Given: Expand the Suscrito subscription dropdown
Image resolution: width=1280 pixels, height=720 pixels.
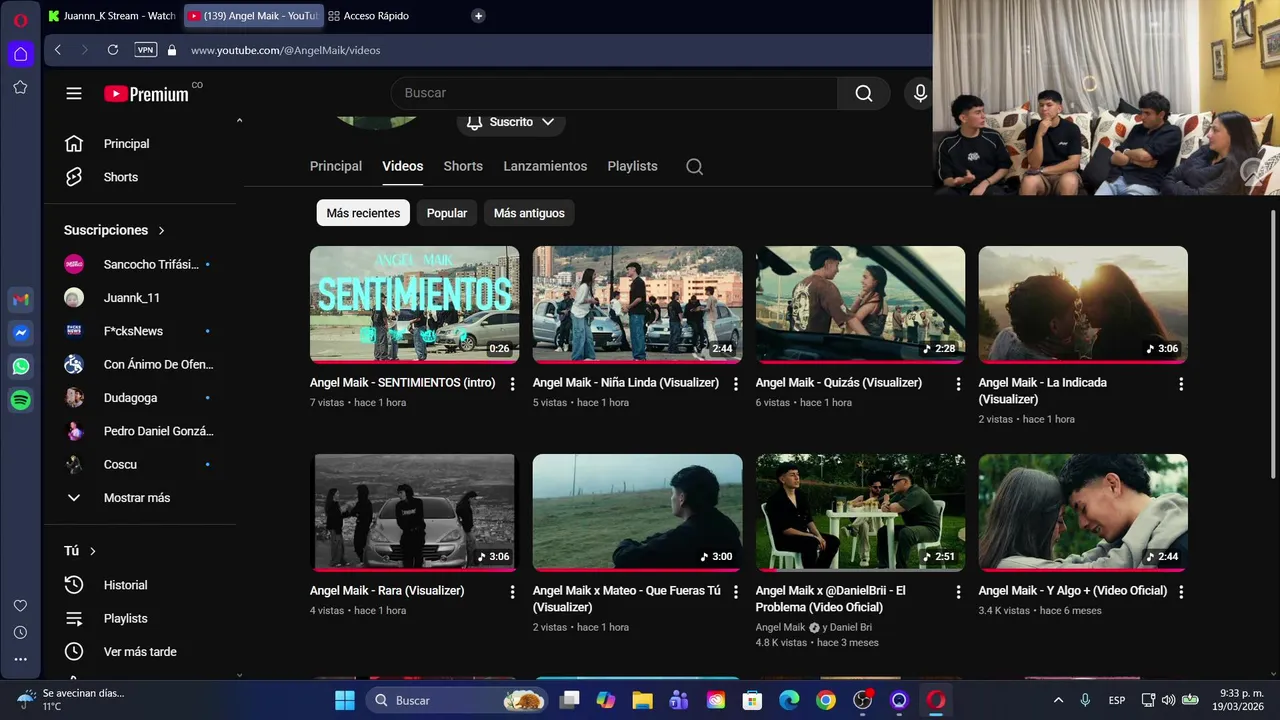Looking at the screenshot, I should click(511, 122).
